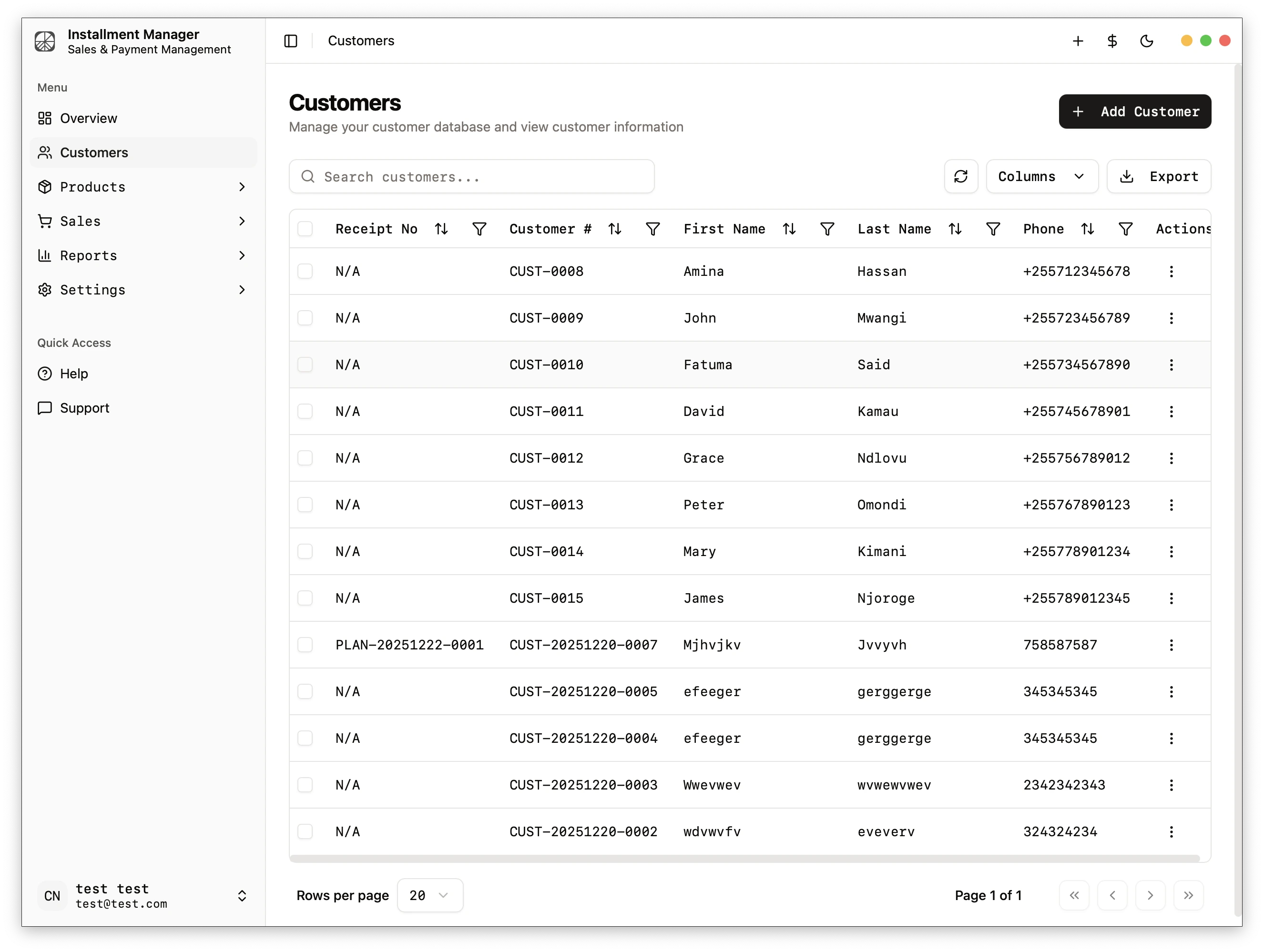
Task: Click the plus icon in top bar
Action: (1077, 41)
